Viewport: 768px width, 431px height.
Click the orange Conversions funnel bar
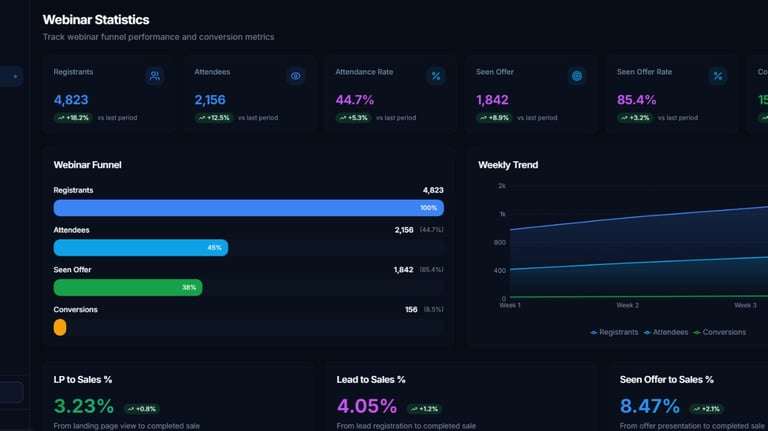coord(60,327)
